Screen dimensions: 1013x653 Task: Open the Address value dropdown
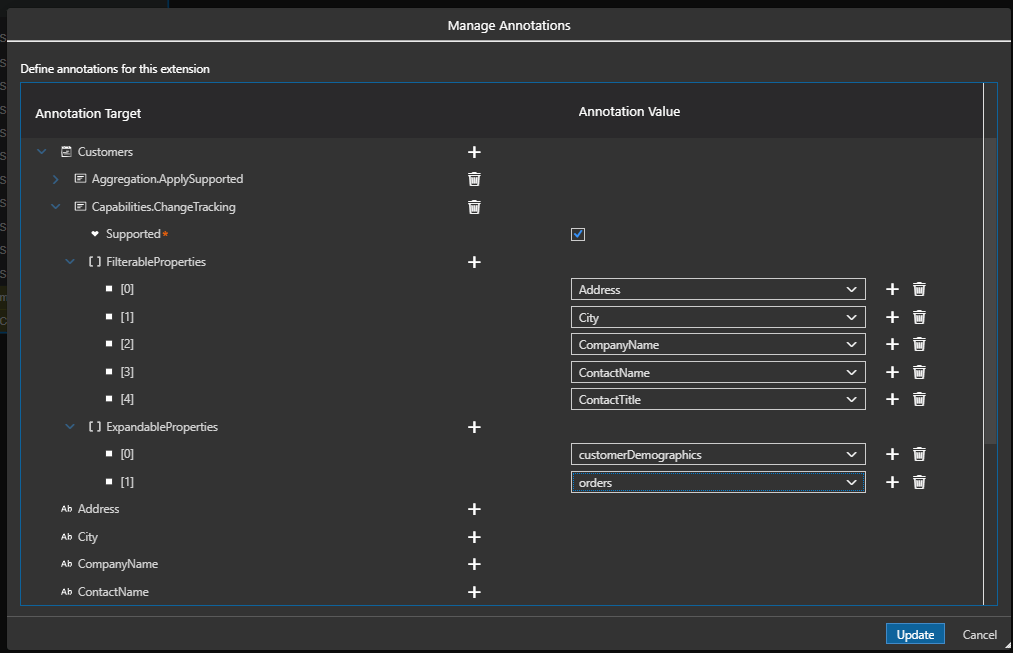point(718,289)
